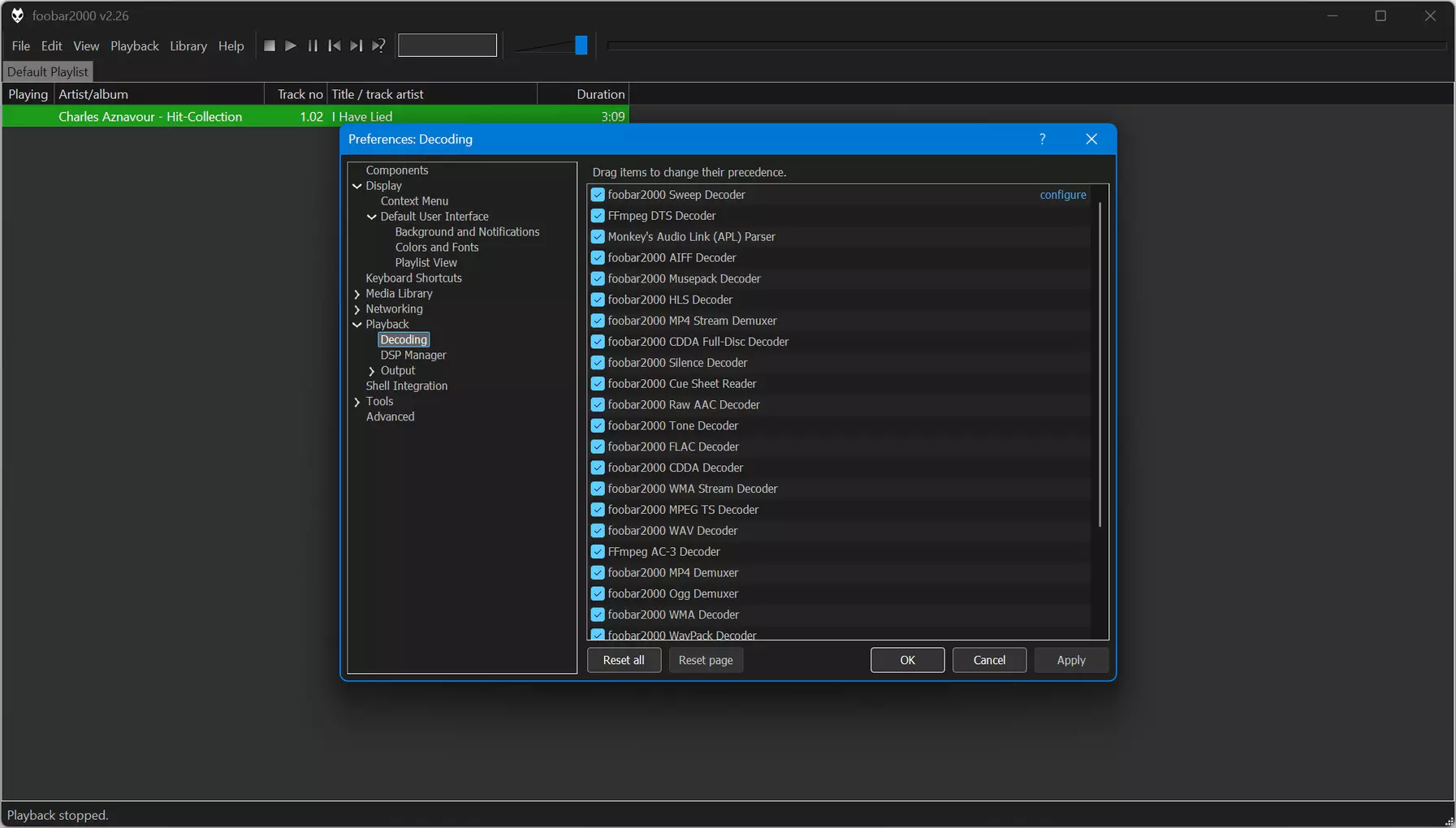Open the Library menu
The image size is (1456, 828).
[188, 46]
